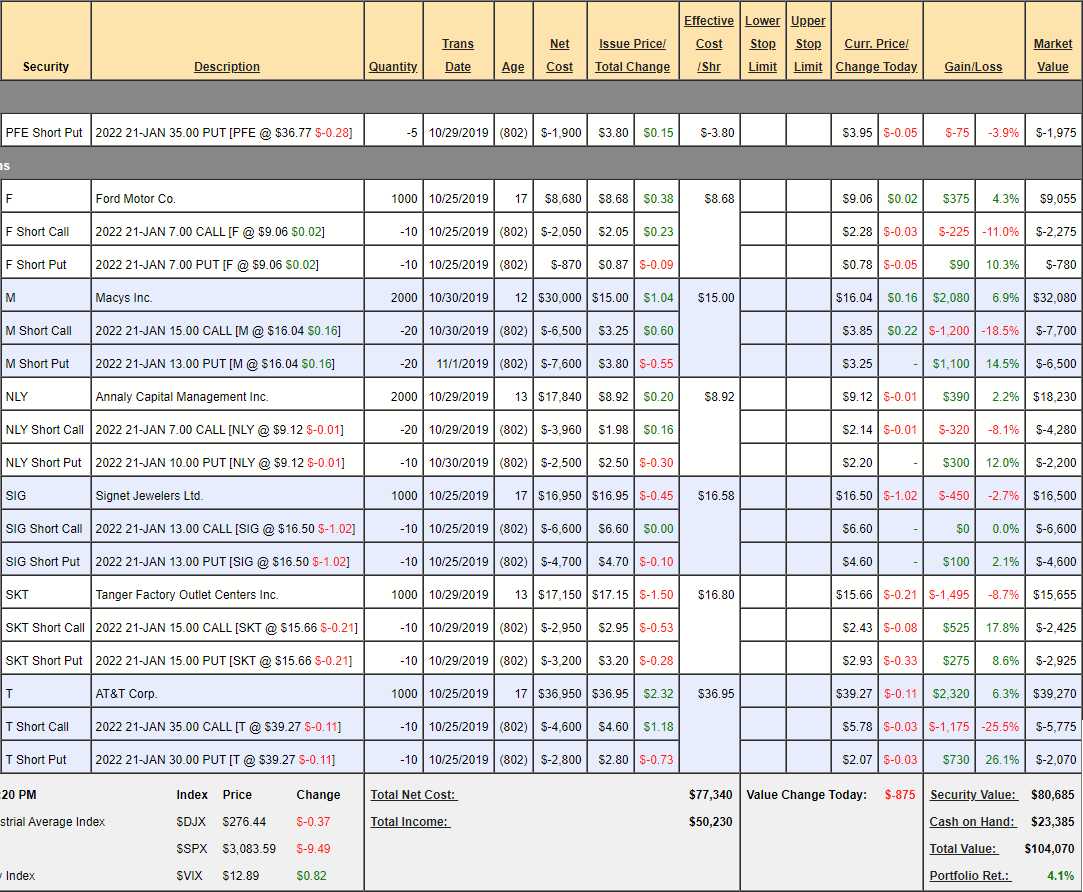Click the Curr. Price/Change Today header
Screen dimensions: 1083x892
(x=876, y=55)
